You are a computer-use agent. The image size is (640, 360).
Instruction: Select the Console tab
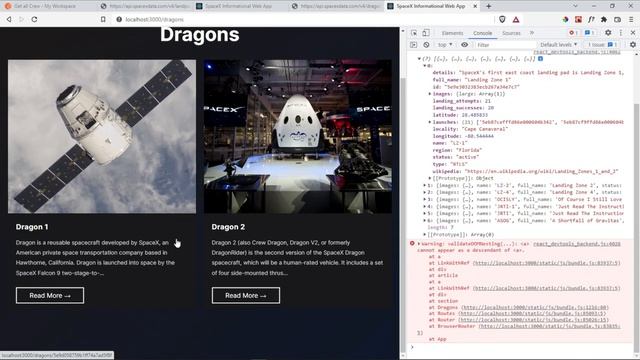click(x=482, y=33)
